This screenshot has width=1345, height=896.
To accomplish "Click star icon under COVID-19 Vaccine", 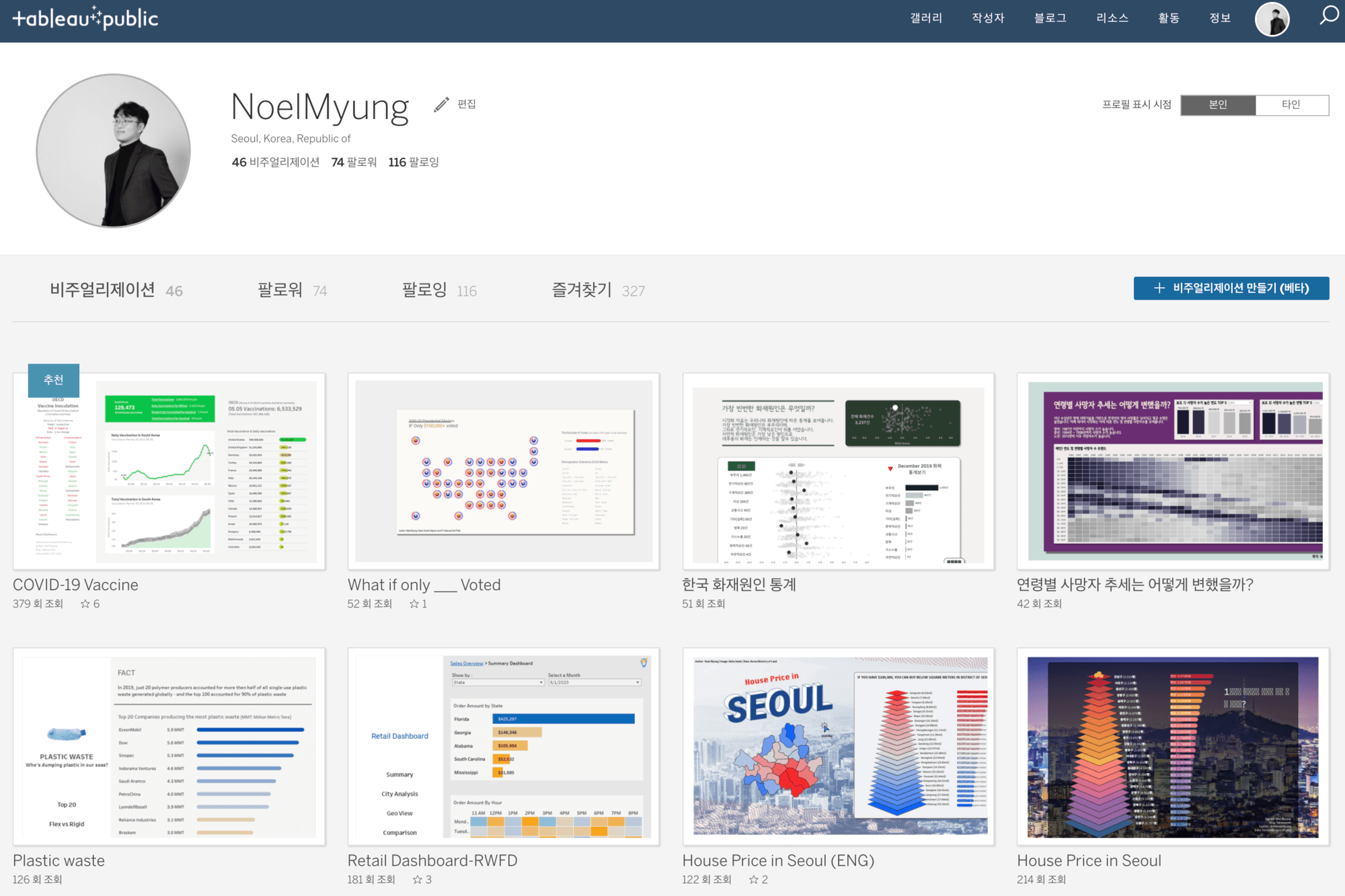I will 85,604.
